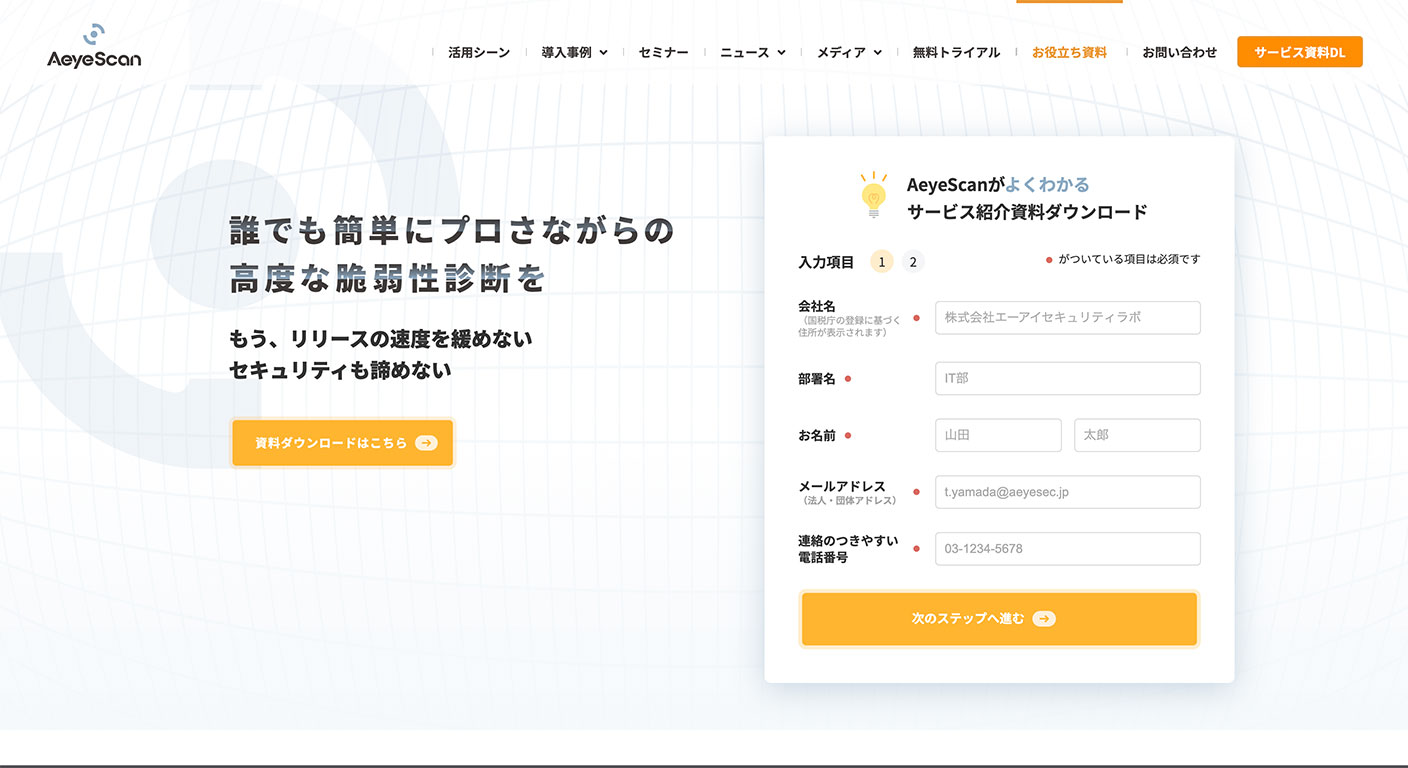1408x768 pixels.
Task: Open the メディア dropdown menu
Action: click(x=849, y=52)
